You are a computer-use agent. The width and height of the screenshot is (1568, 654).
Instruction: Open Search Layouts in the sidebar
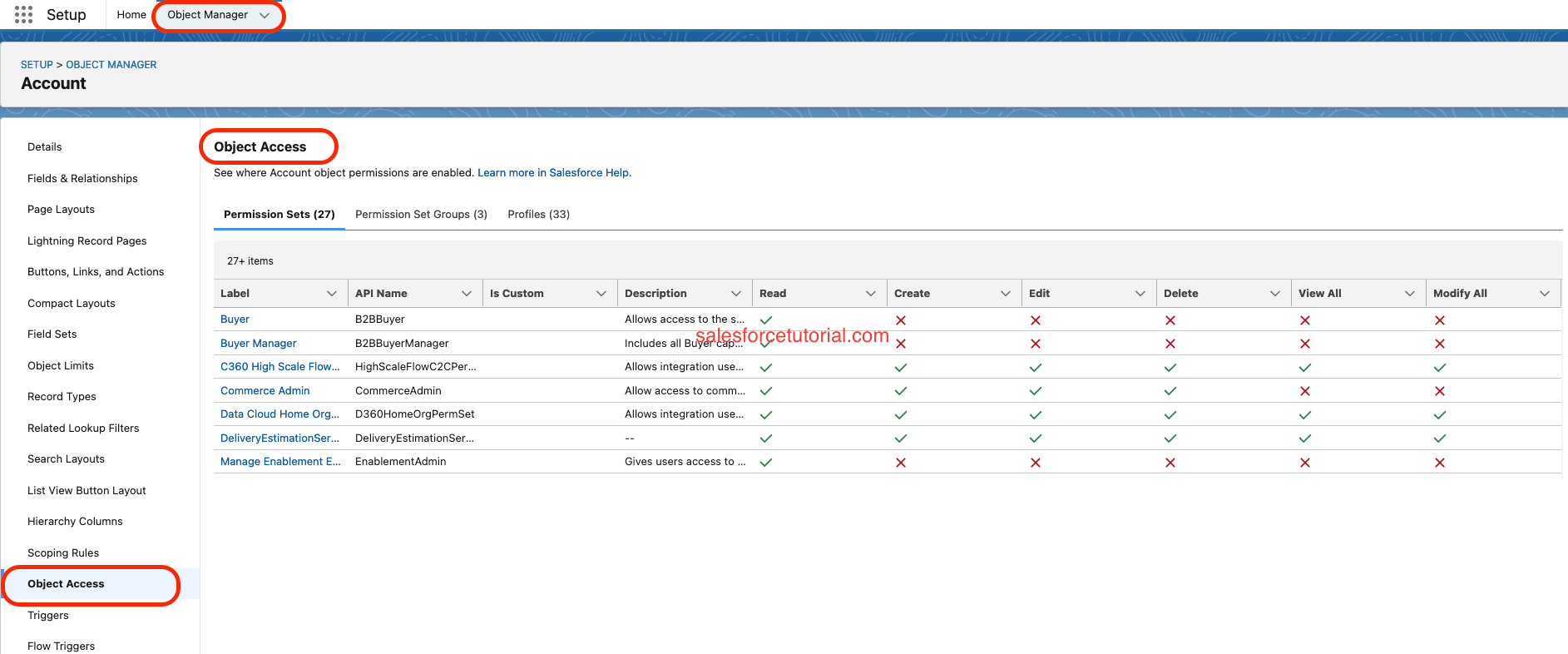pos(67,459)
